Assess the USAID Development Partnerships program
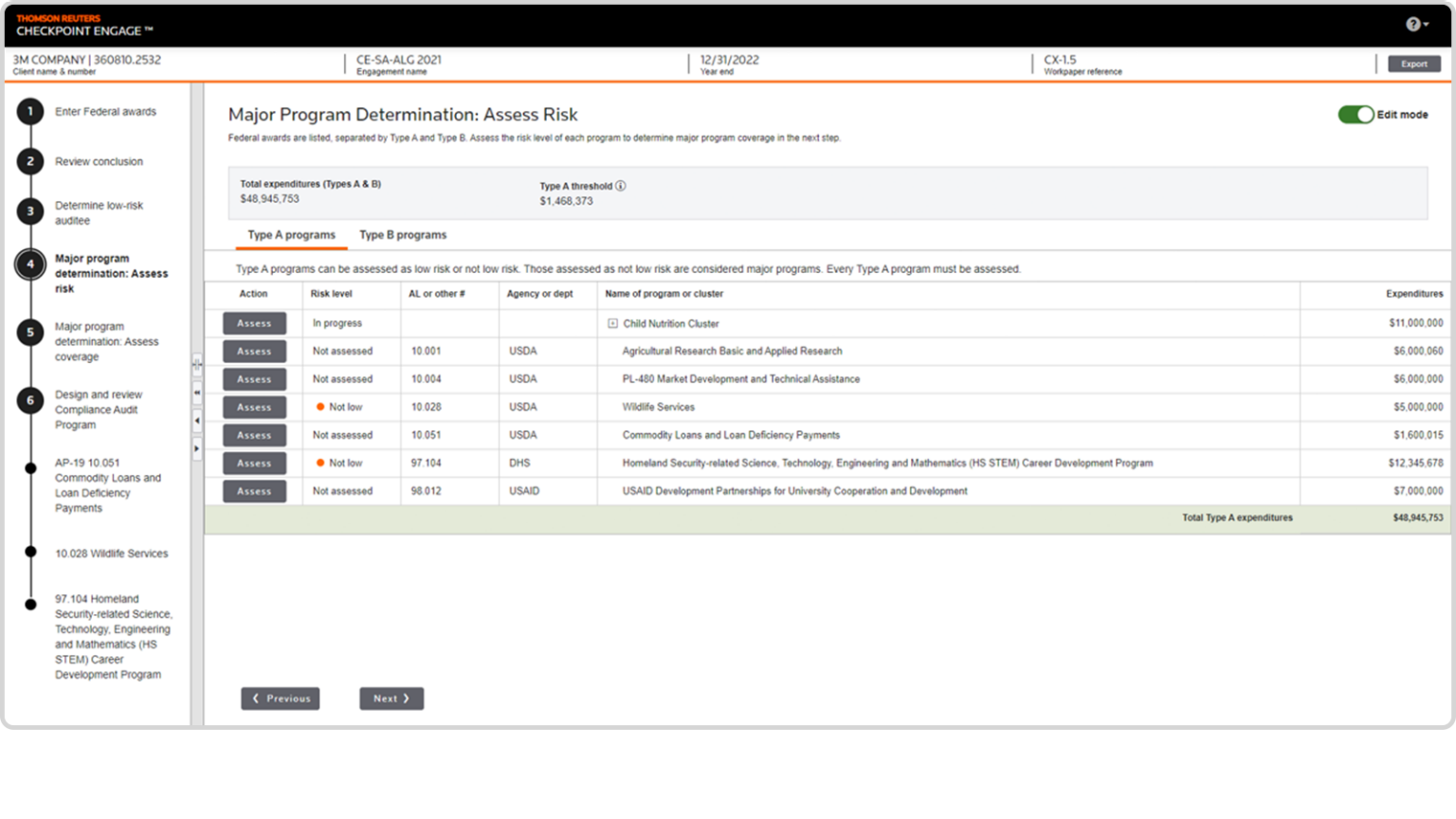The width and height of the screenshot is (1456, 819). point(254,492)
